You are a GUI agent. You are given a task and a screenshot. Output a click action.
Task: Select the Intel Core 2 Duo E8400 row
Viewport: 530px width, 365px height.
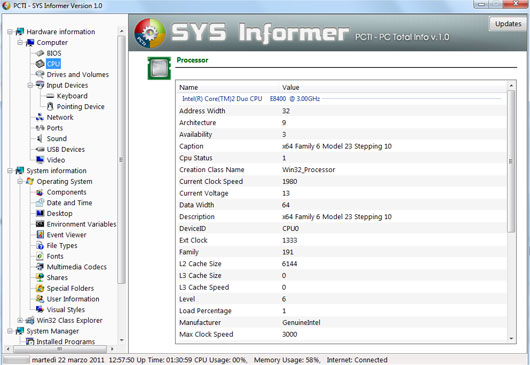pos(342,99)
